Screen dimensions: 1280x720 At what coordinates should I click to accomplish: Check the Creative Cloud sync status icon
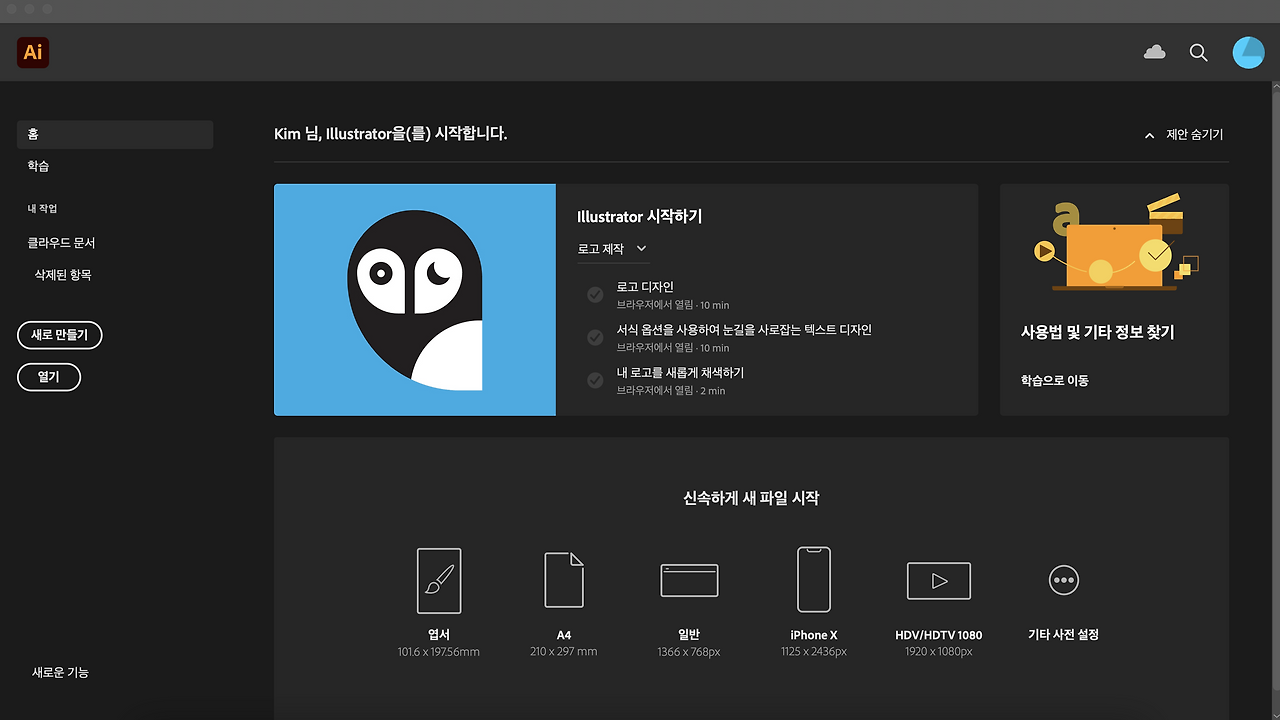point(1154,52)
